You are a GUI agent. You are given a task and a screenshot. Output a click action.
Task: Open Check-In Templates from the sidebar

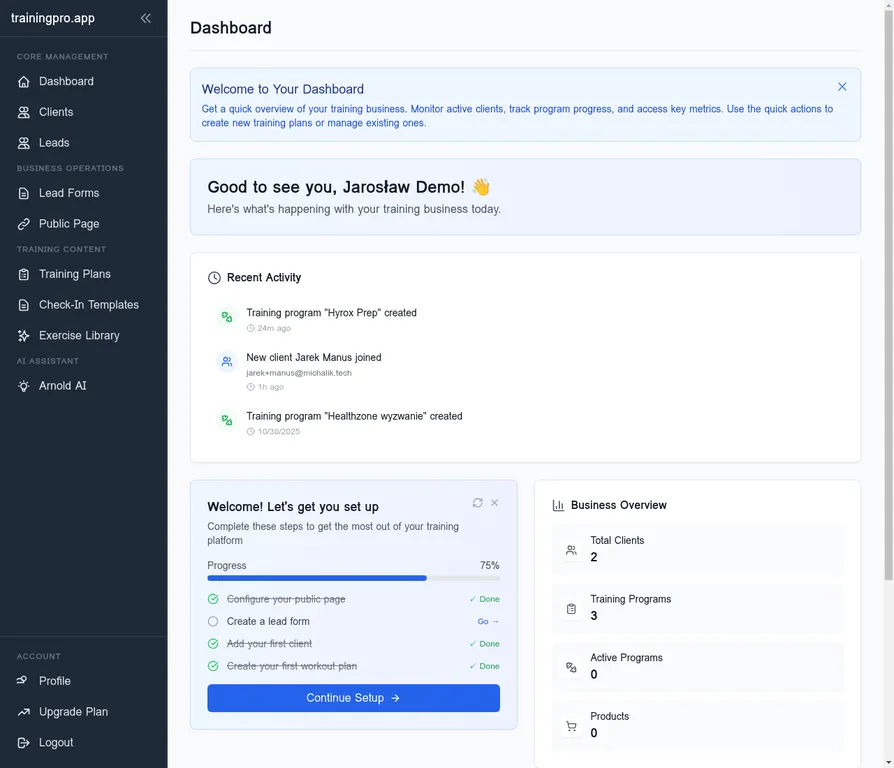[x=88, y=305]
